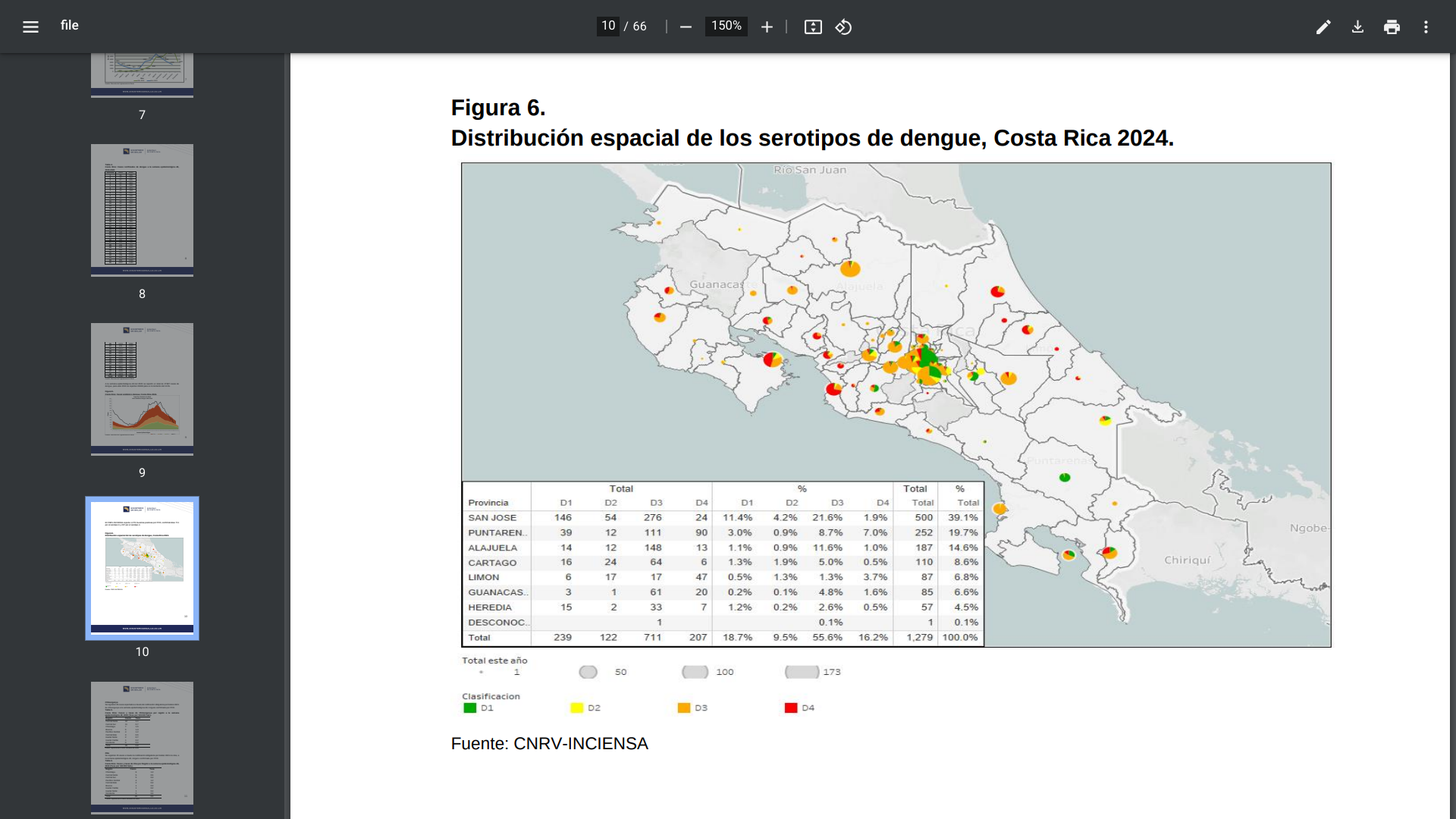1456x819 pixels.
Task: Open the annotation pencil tool
Action: (1323, 27)
